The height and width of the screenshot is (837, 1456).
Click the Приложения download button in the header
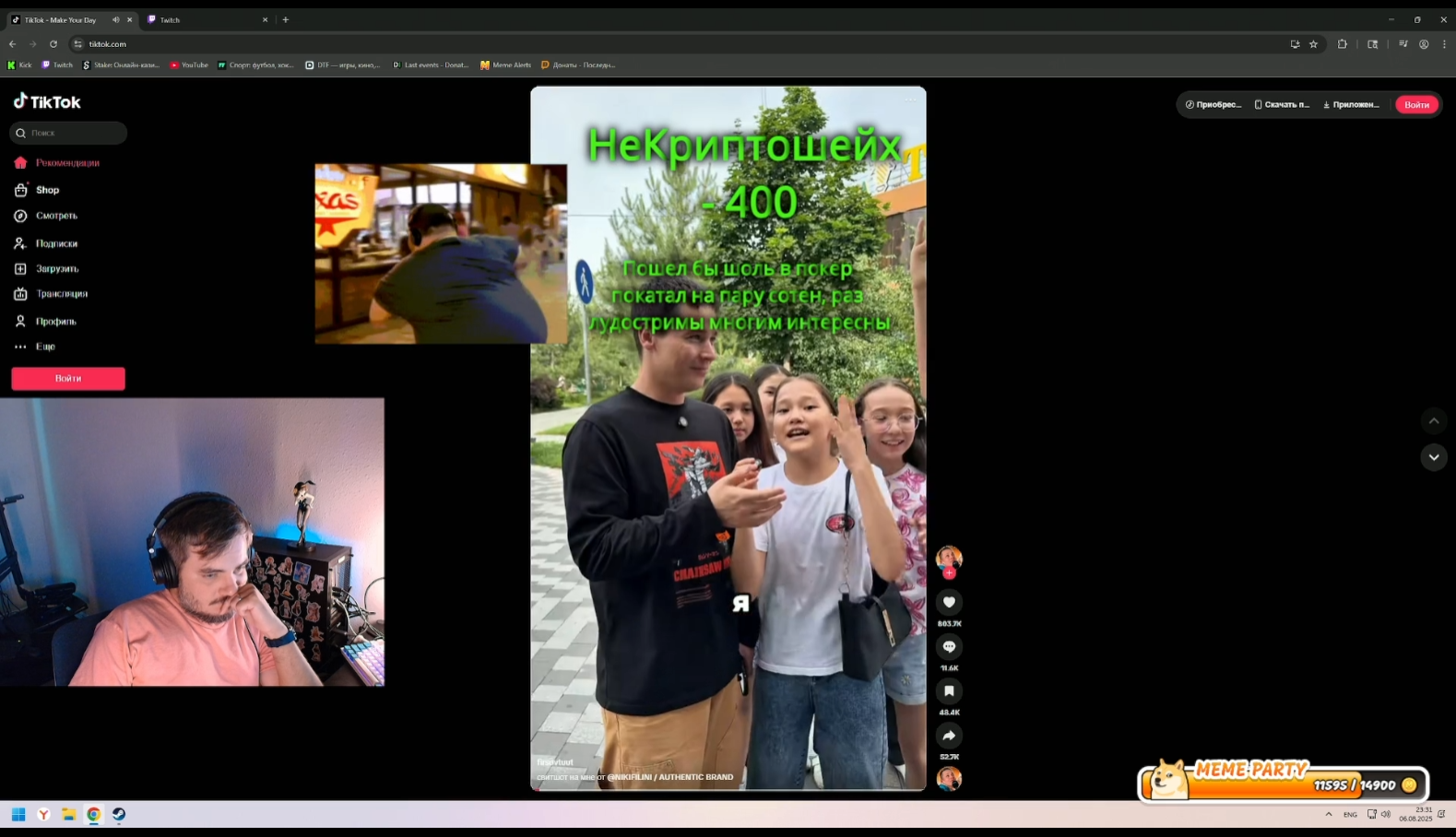[x=1351, y=104]
